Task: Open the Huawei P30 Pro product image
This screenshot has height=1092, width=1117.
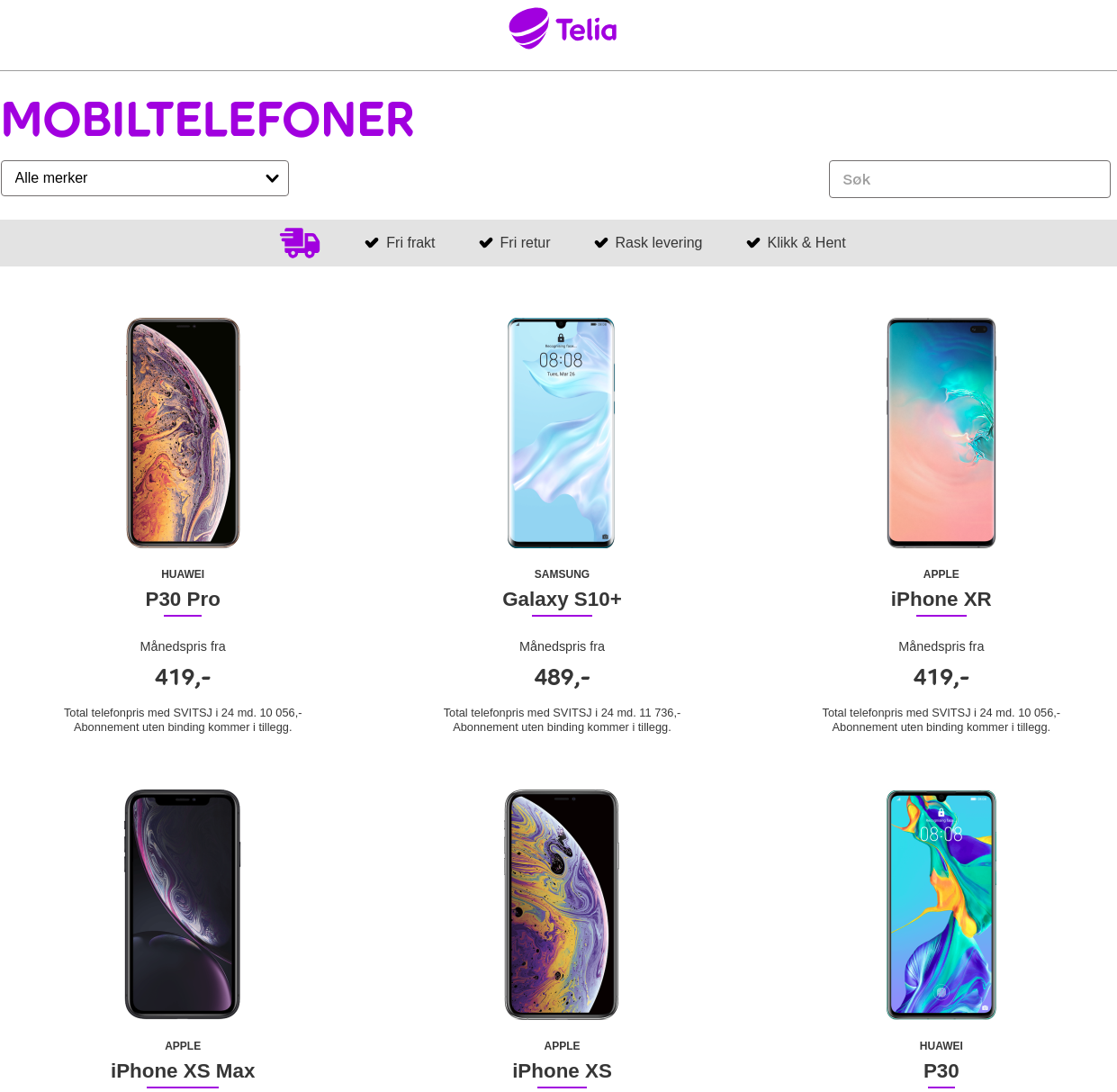Action: [183, 432]
